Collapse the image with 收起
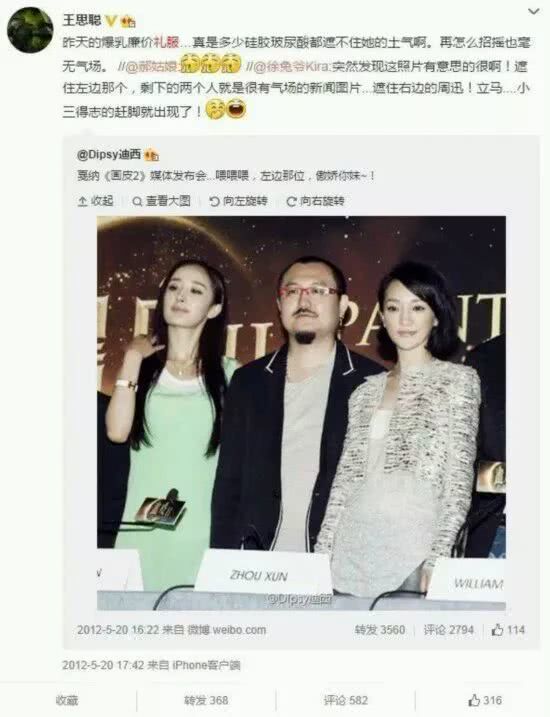 (x=96, y=201)
